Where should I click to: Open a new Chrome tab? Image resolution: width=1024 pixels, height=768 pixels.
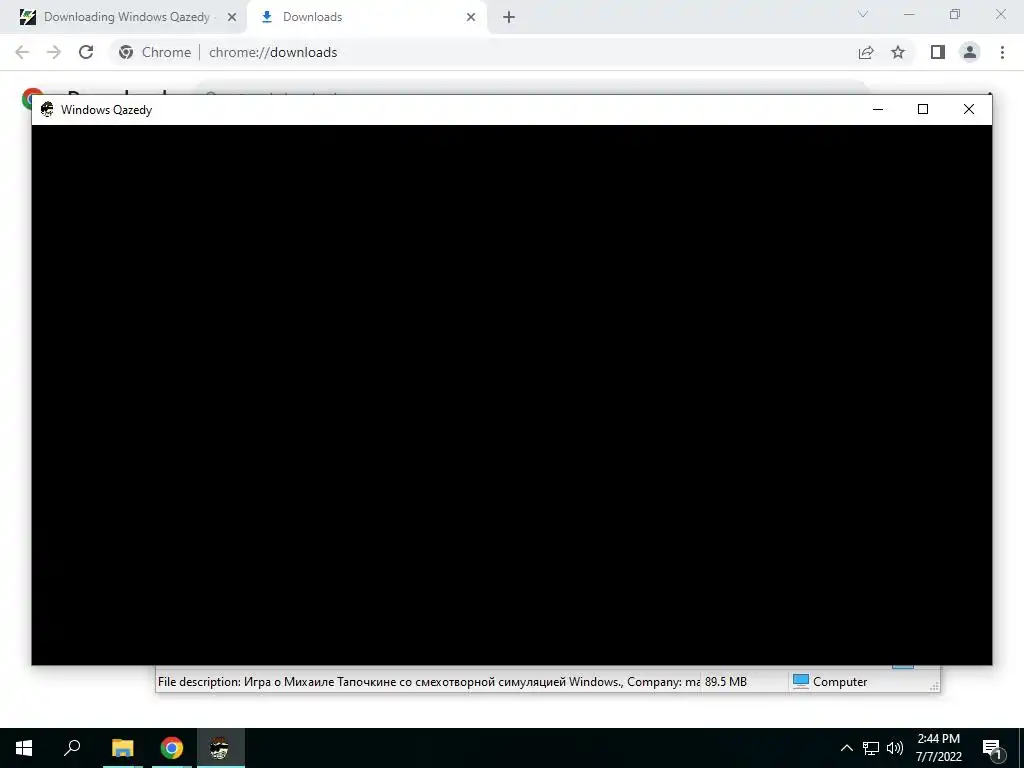pos(509,17)
